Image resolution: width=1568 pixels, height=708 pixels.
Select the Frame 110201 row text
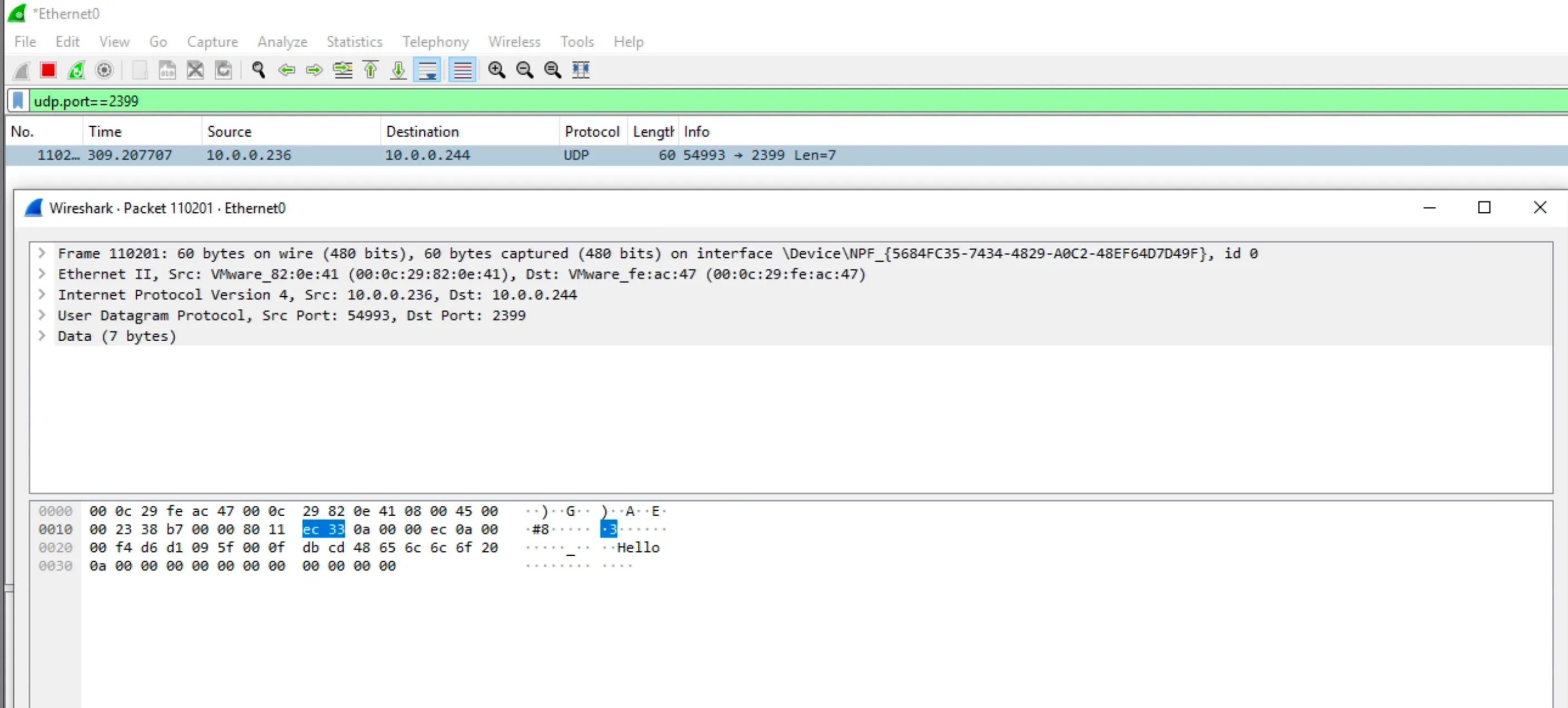coord(658,253)
